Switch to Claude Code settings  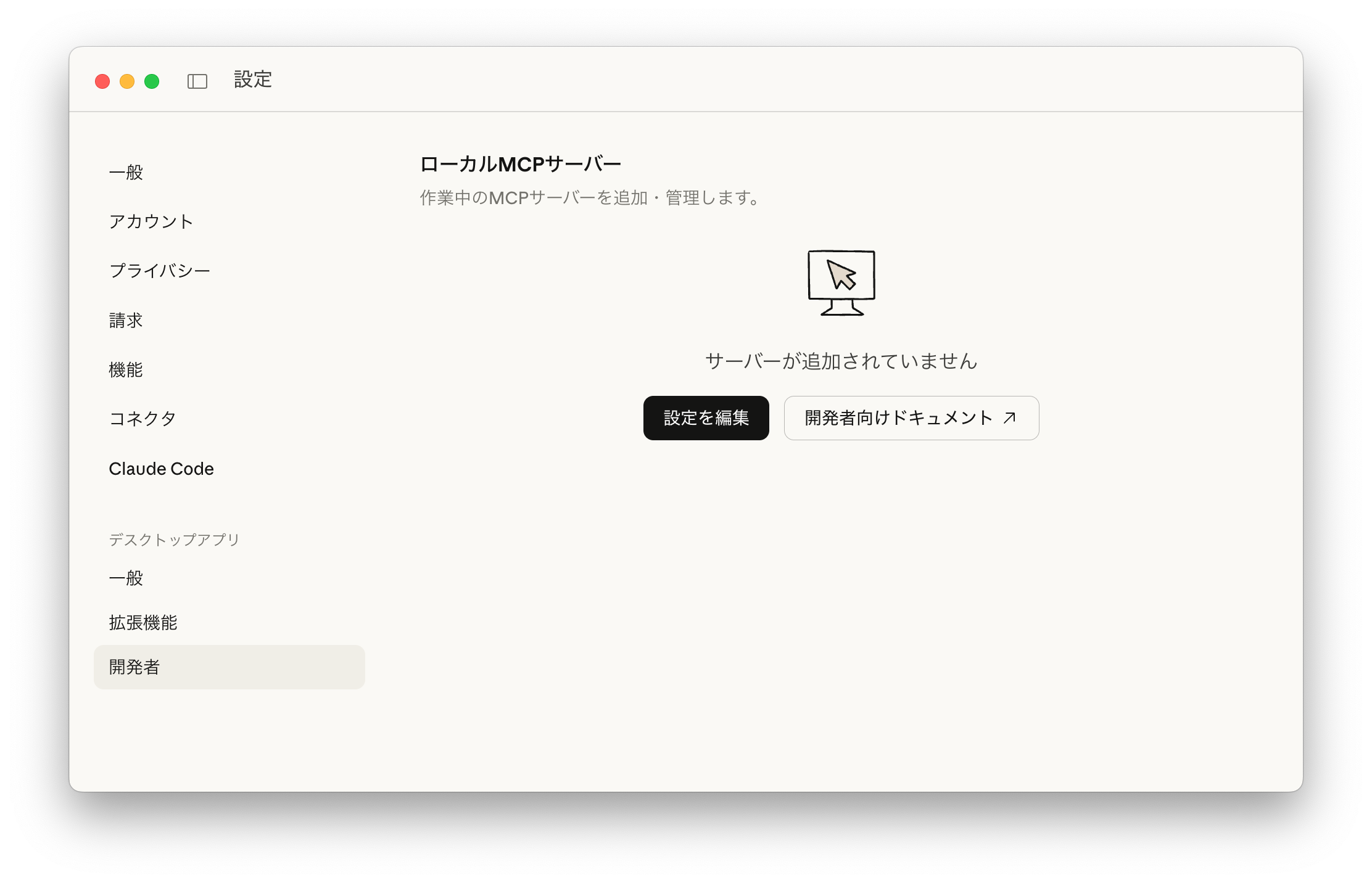pos(161,469)
